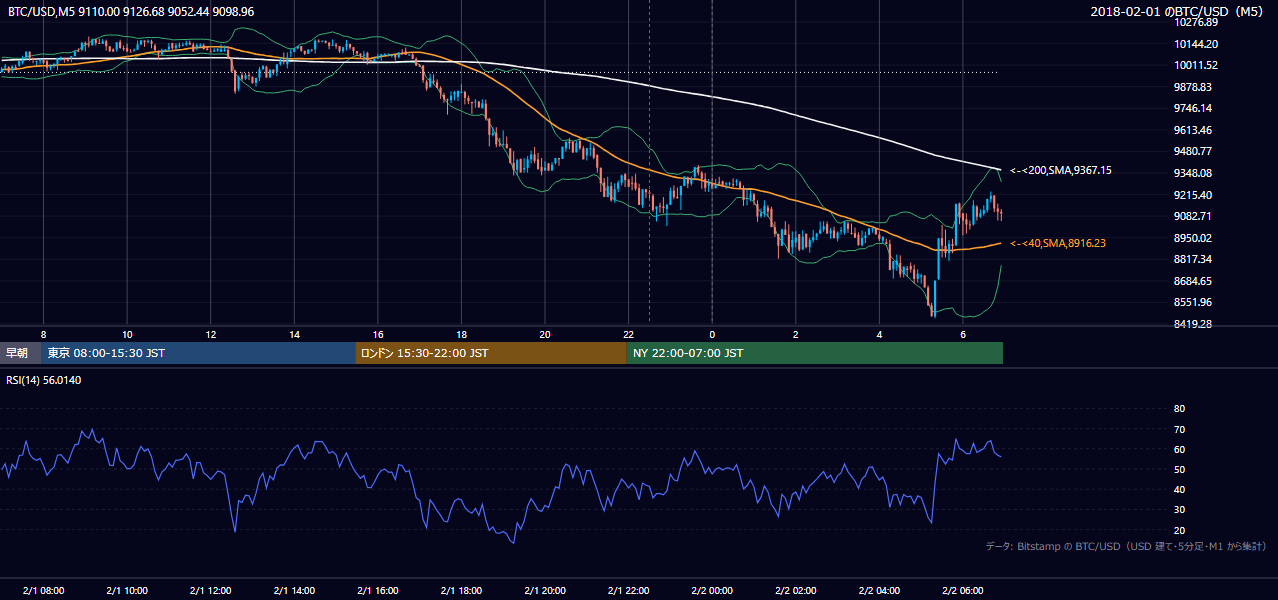This screenshot has width=1278, height=600.
Task: Click hour label 8 on price chart axis
Action: tap(43, 334)
